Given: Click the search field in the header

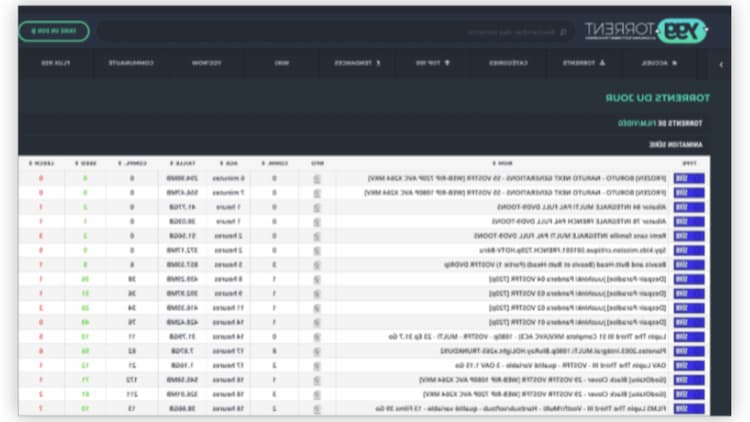Looking at the screenshot, I should [x=337, y=32].
